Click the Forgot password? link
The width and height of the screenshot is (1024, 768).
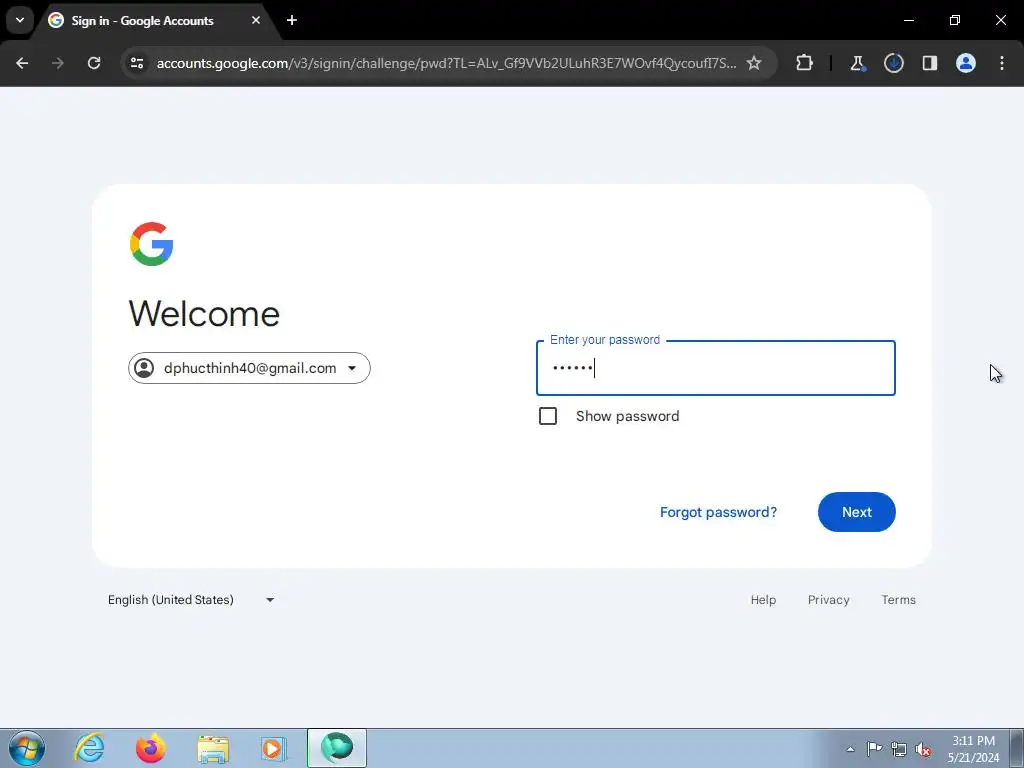[718, 512]
